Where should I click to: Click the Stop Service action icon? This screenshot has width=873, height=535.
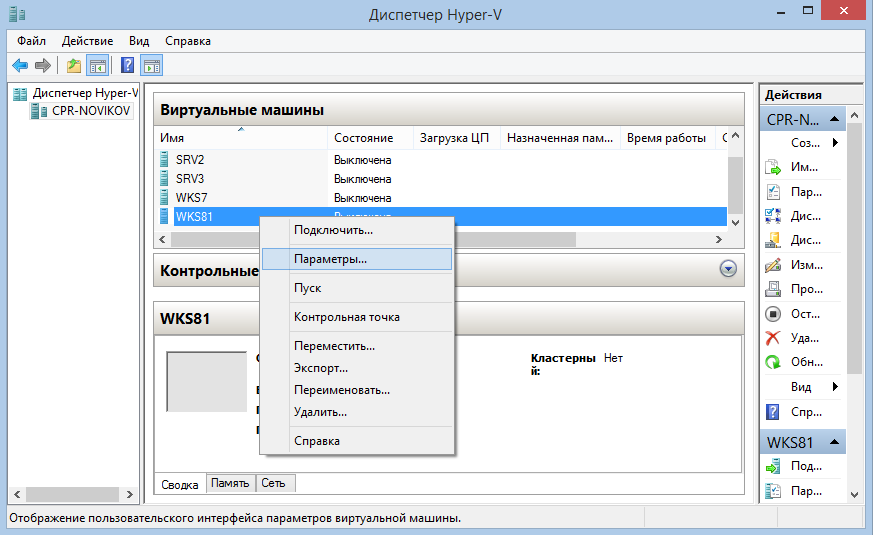pyautogui.click(x=772, y=314)
